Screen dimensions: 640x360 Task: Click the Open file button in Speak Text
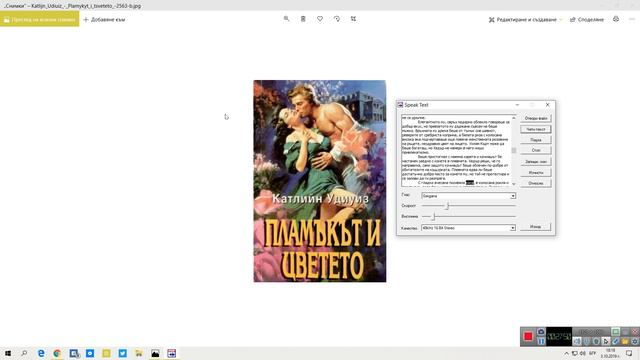(x=536, y=118)
